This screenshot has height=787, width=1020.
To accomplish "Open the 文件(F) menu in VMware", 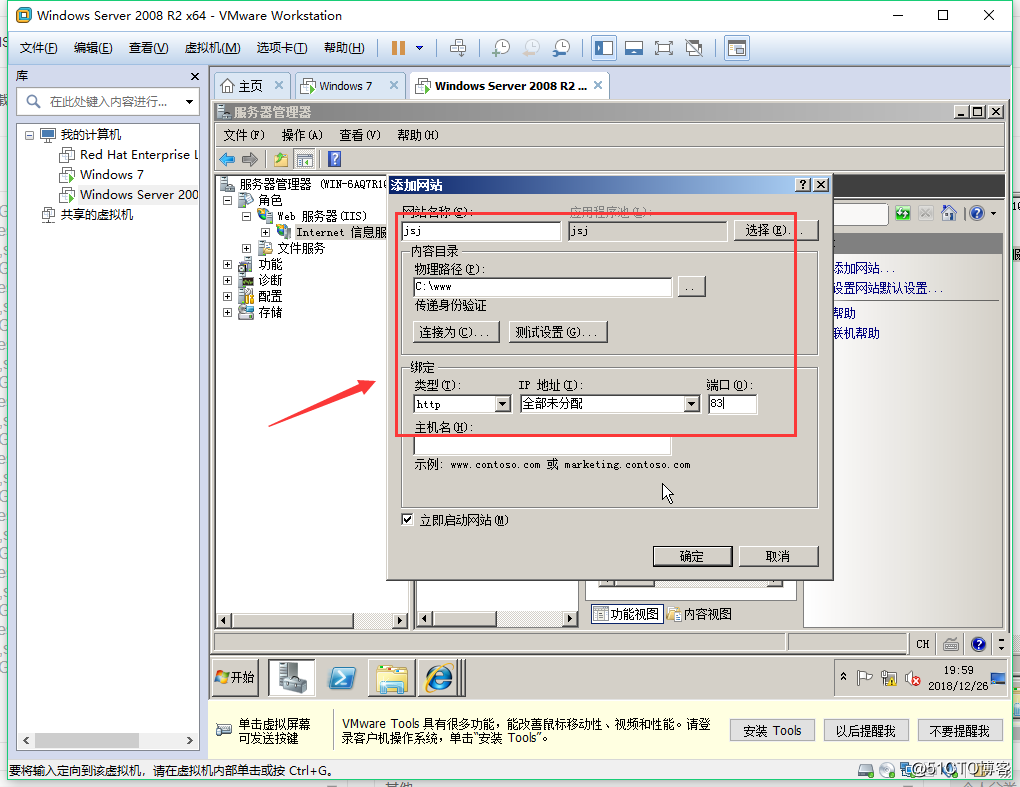I will [38, 48].
